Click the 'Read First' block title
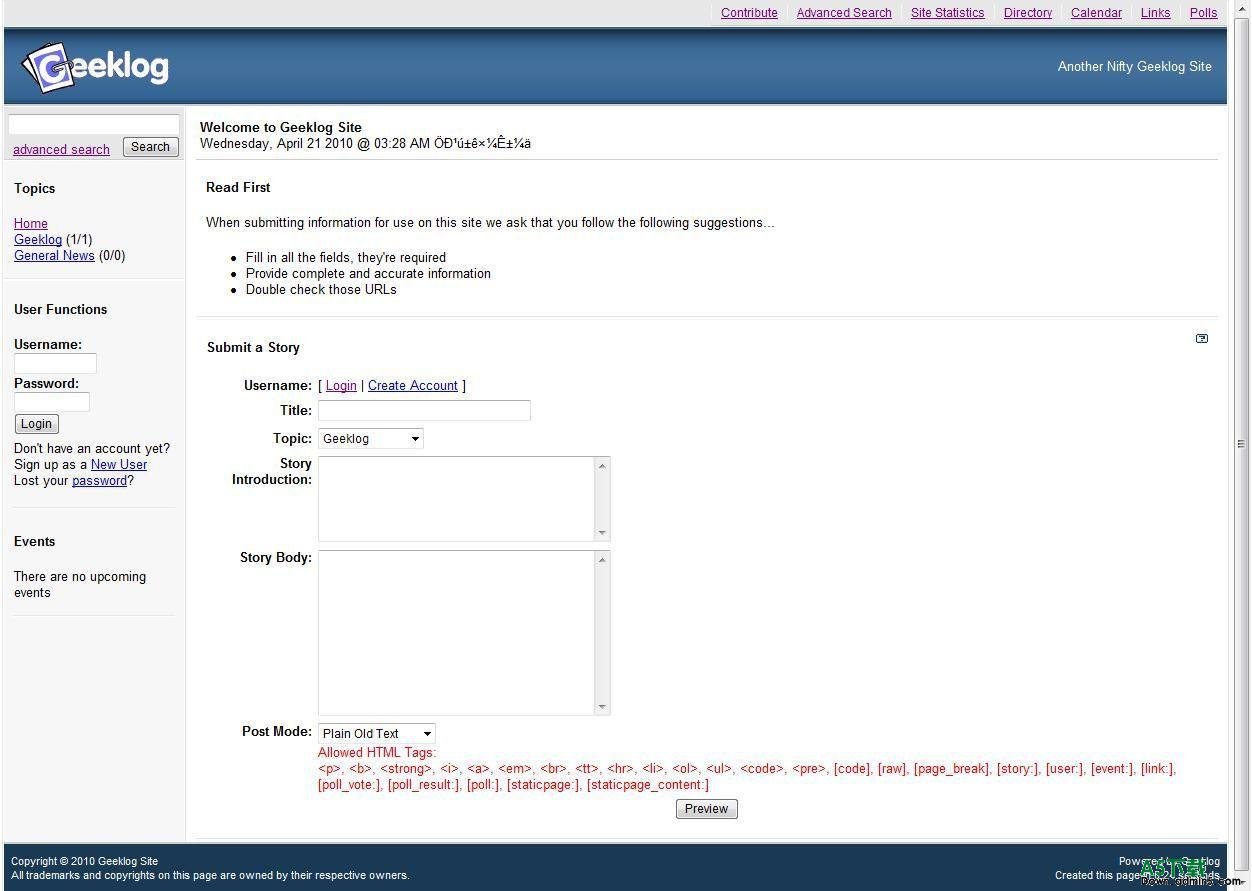Viewport: 1252px width, 891px height. (238, 187)
